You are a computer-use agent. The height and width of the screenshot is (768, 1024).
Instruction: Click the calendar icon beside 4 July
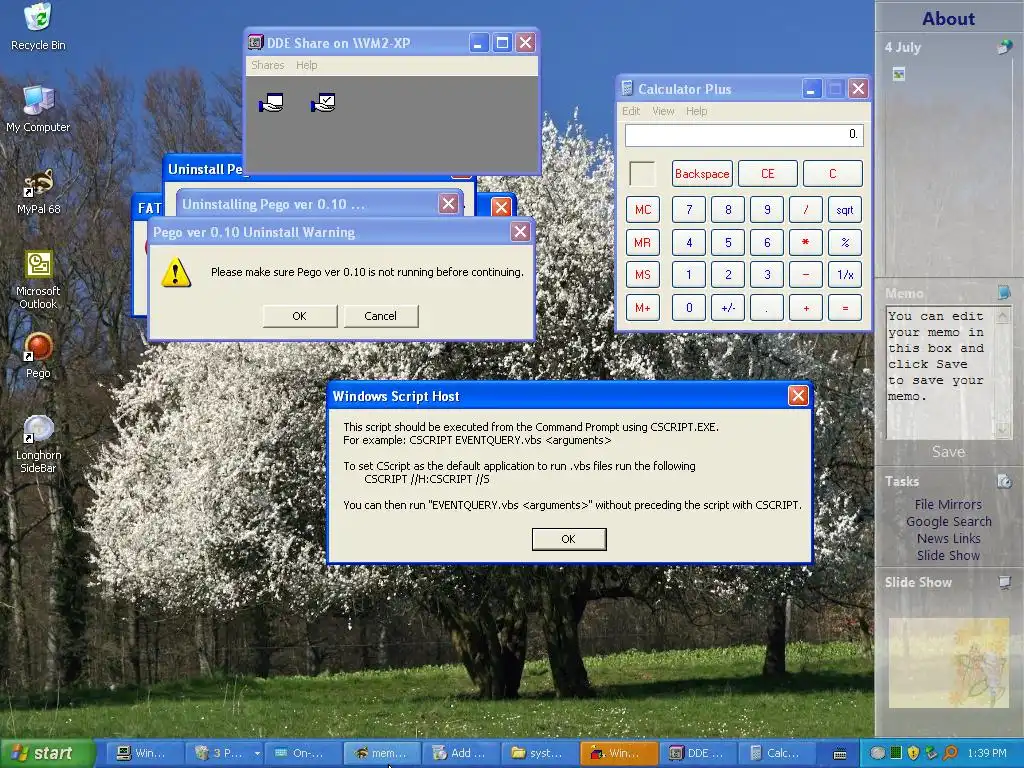1004,47
